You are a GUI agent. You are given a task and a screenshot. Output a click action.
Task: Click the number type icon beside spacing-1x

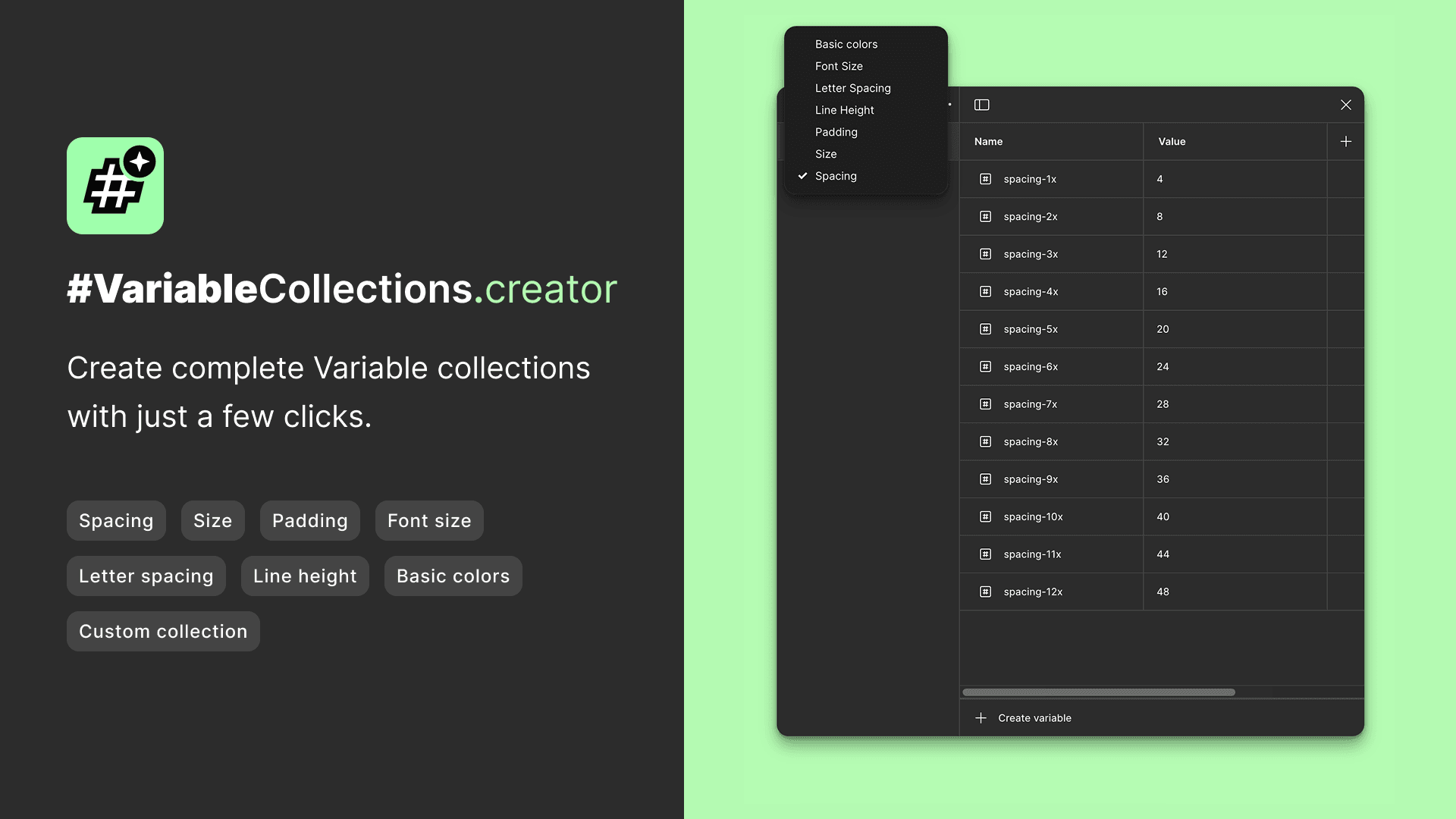click(985, 179)
